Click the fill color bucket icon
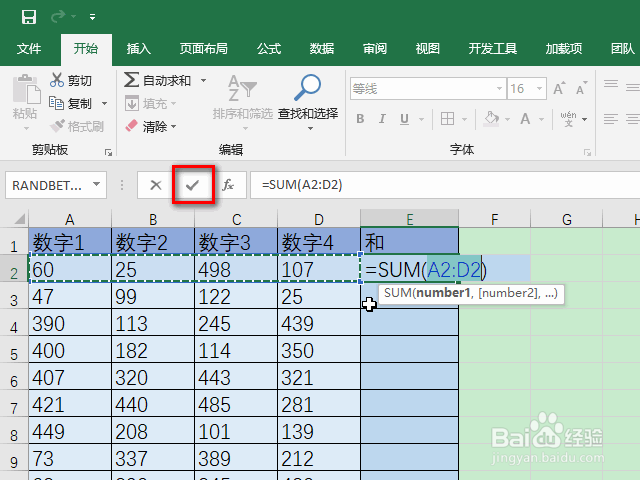 (x=491, y=119)
